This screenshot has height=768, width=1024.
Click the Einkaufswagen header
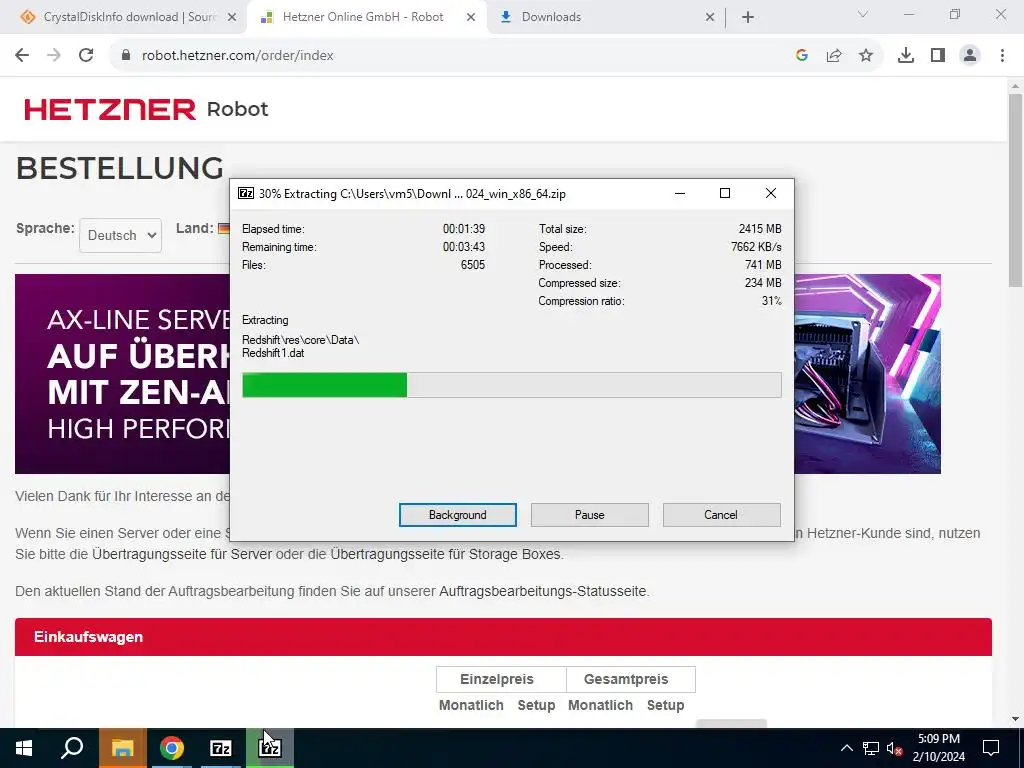coord(503,637)
